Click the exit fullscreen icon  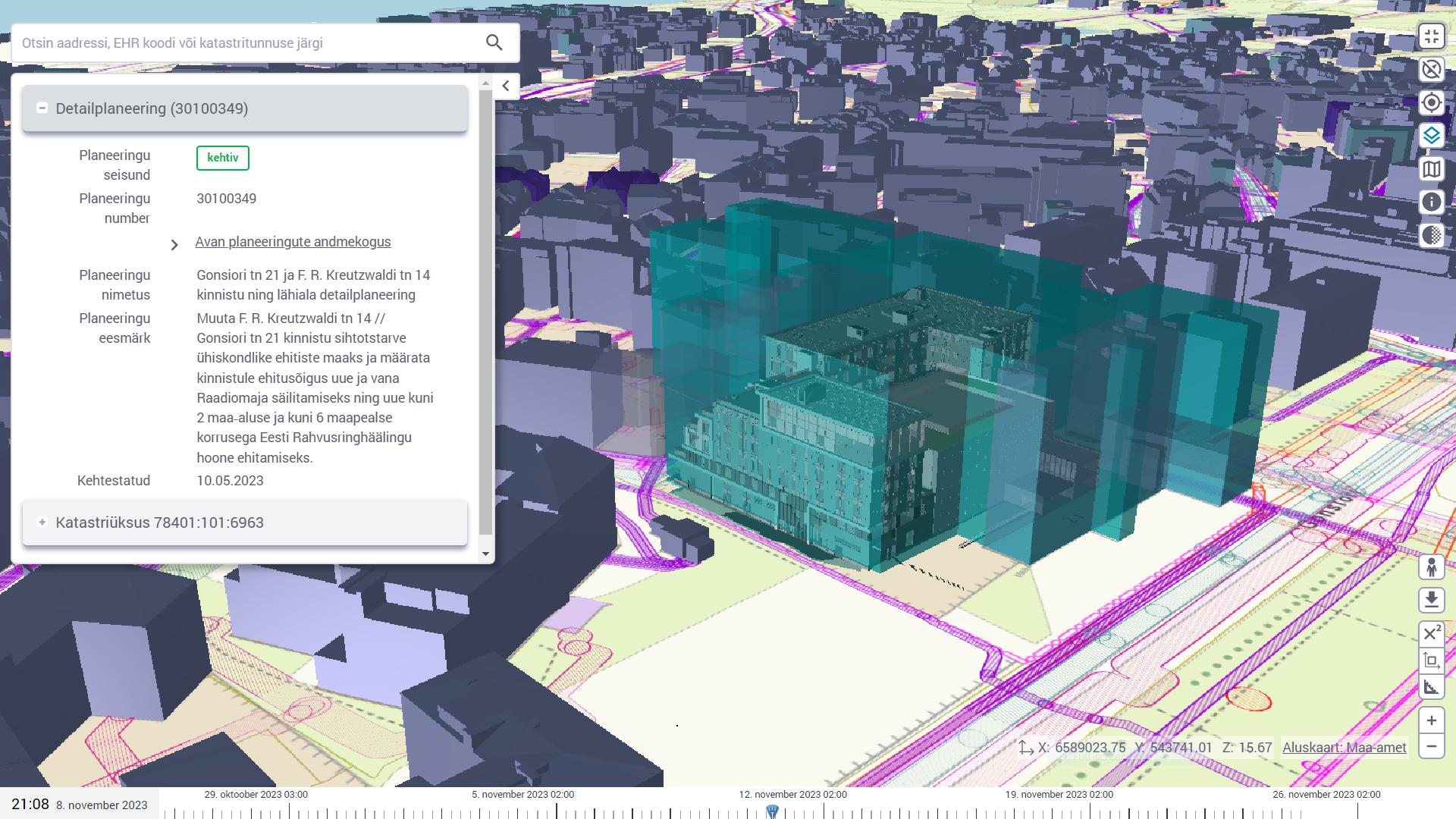(1431, 36)
